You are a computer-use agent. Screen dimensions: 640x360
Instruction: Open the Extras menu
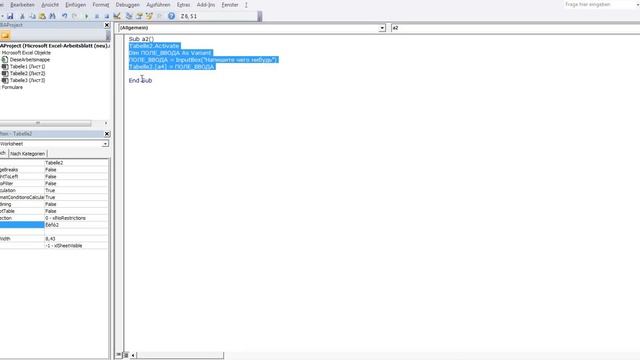(184, 5)
